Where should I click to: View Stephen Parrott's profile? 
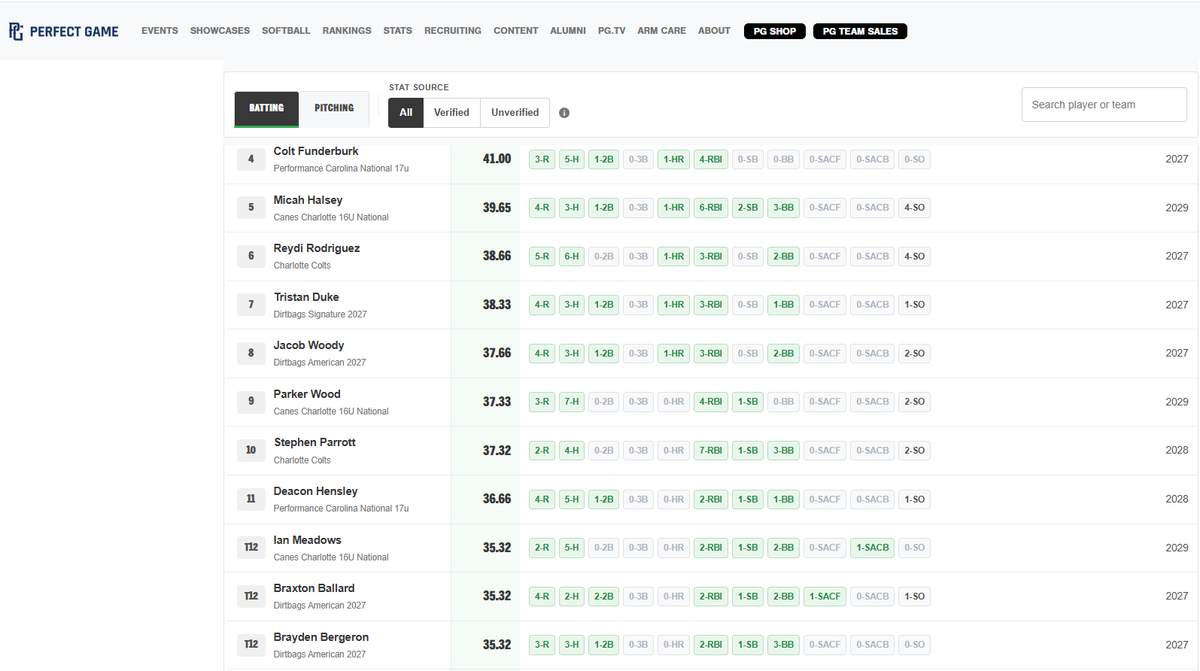(x=315, y=442)
